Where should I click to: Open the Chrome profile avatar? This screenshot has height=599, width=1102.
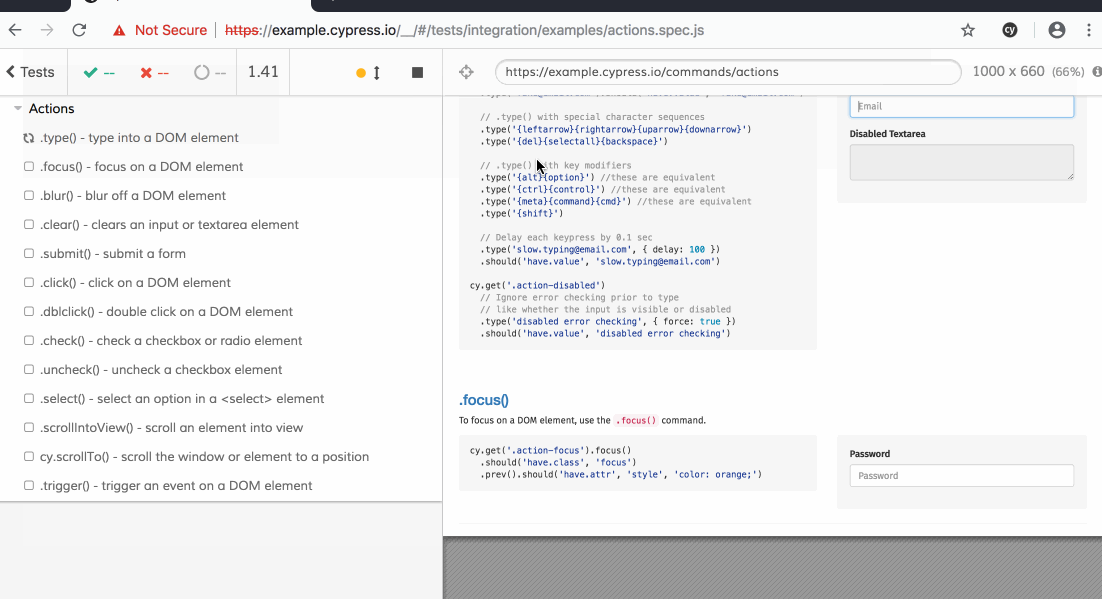(1057, 30)
